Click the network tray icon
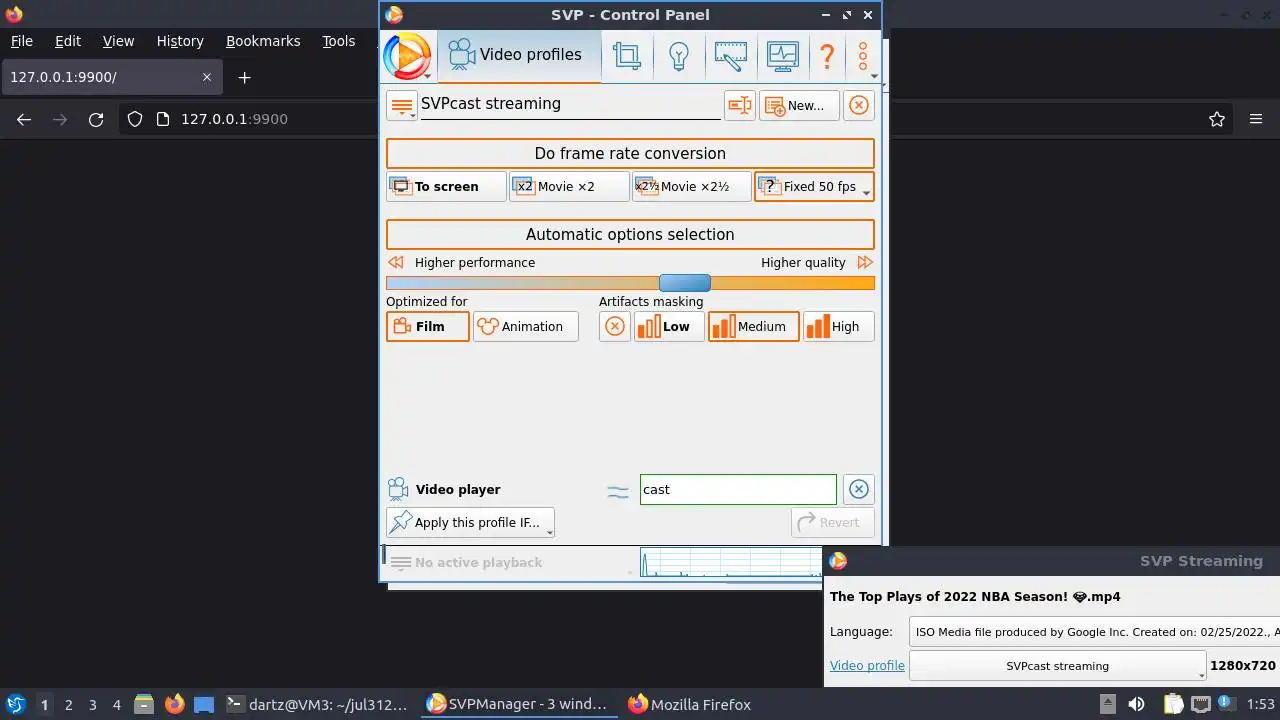The height and width of the screenshot is (720, 1280). [1200, 704]
